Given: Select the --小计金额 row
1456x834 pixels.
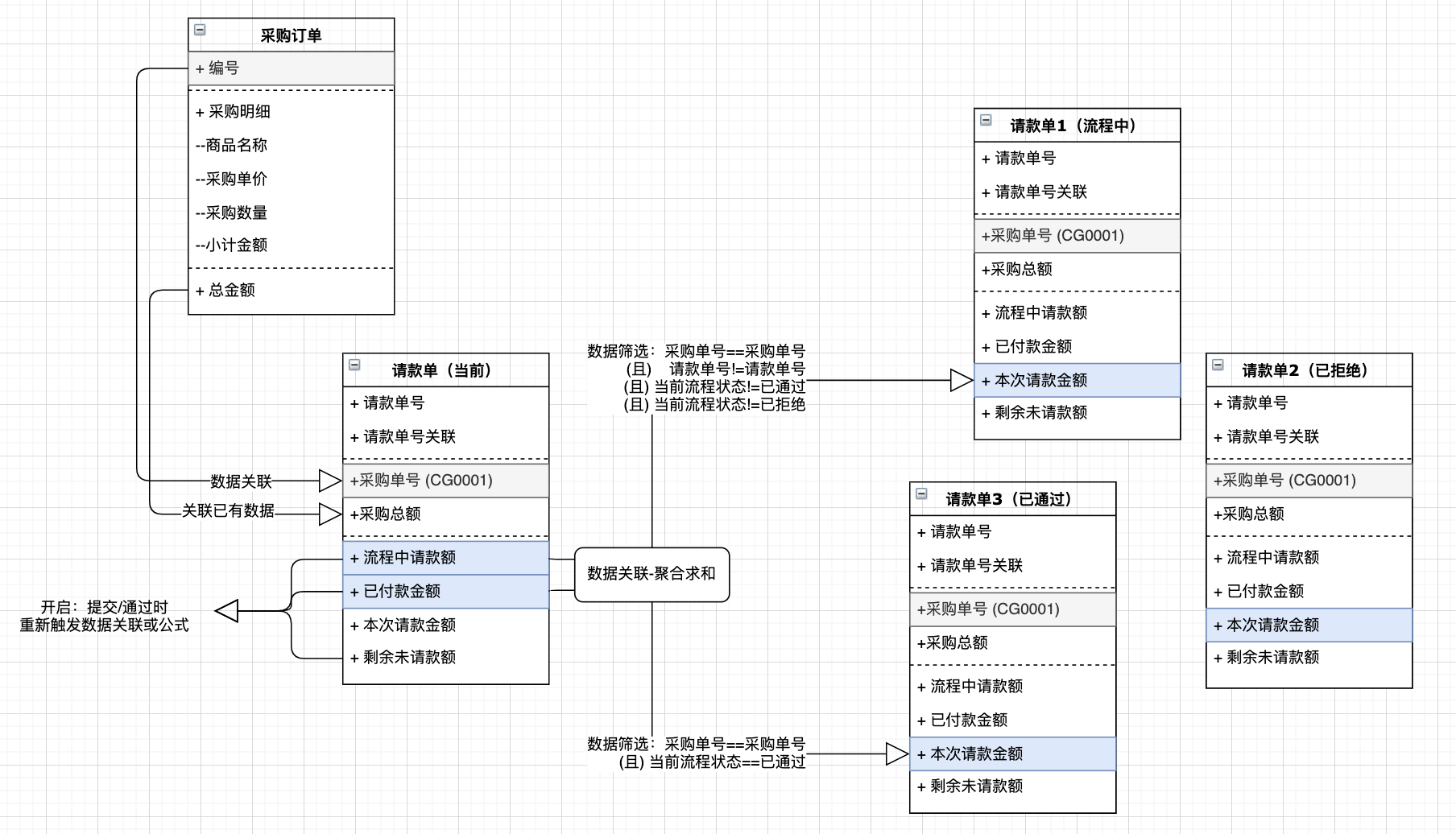Looking at the screenshot, I should tap(292, 246).
